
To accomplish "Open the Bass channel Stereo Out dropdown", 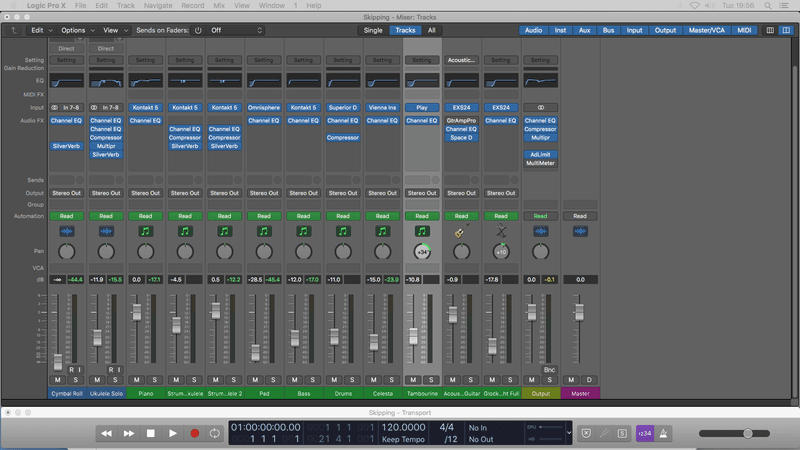I will 304,193.
